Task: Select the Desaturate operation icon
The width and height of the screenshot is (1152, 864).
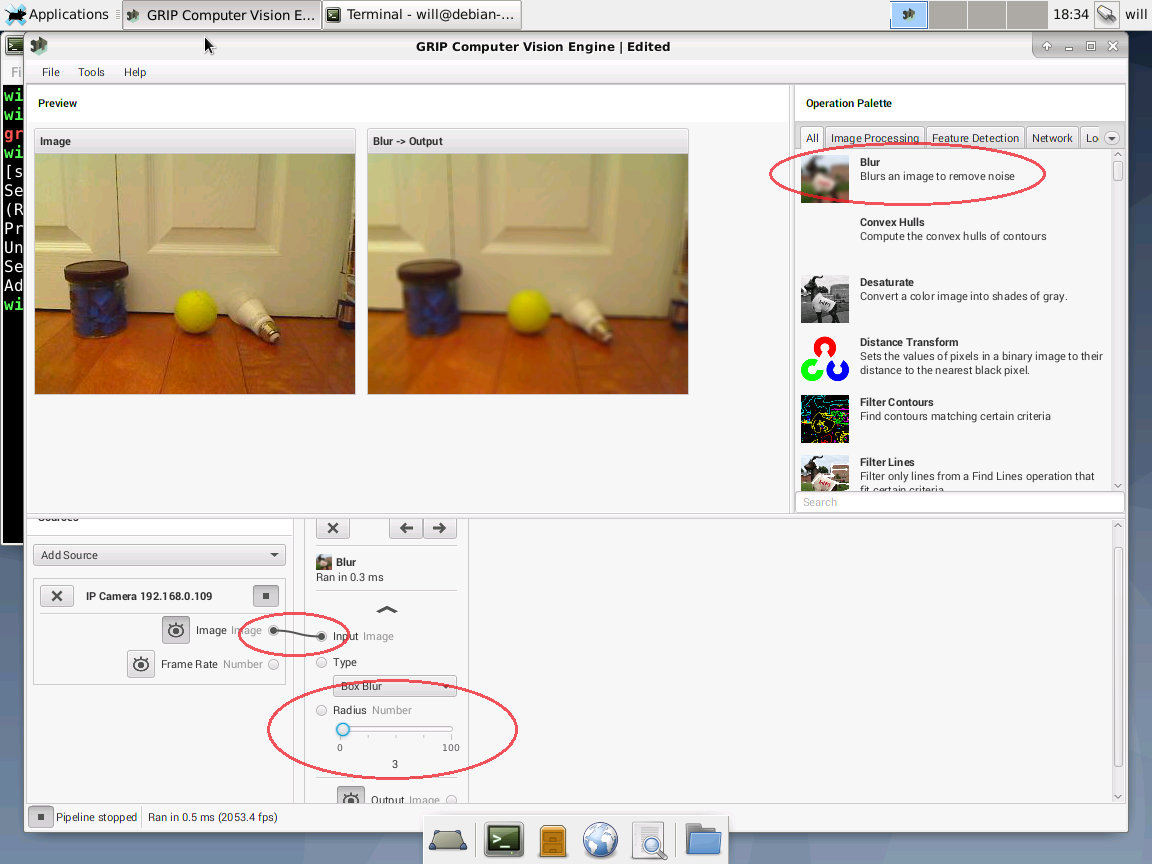Action: [824, 299]
